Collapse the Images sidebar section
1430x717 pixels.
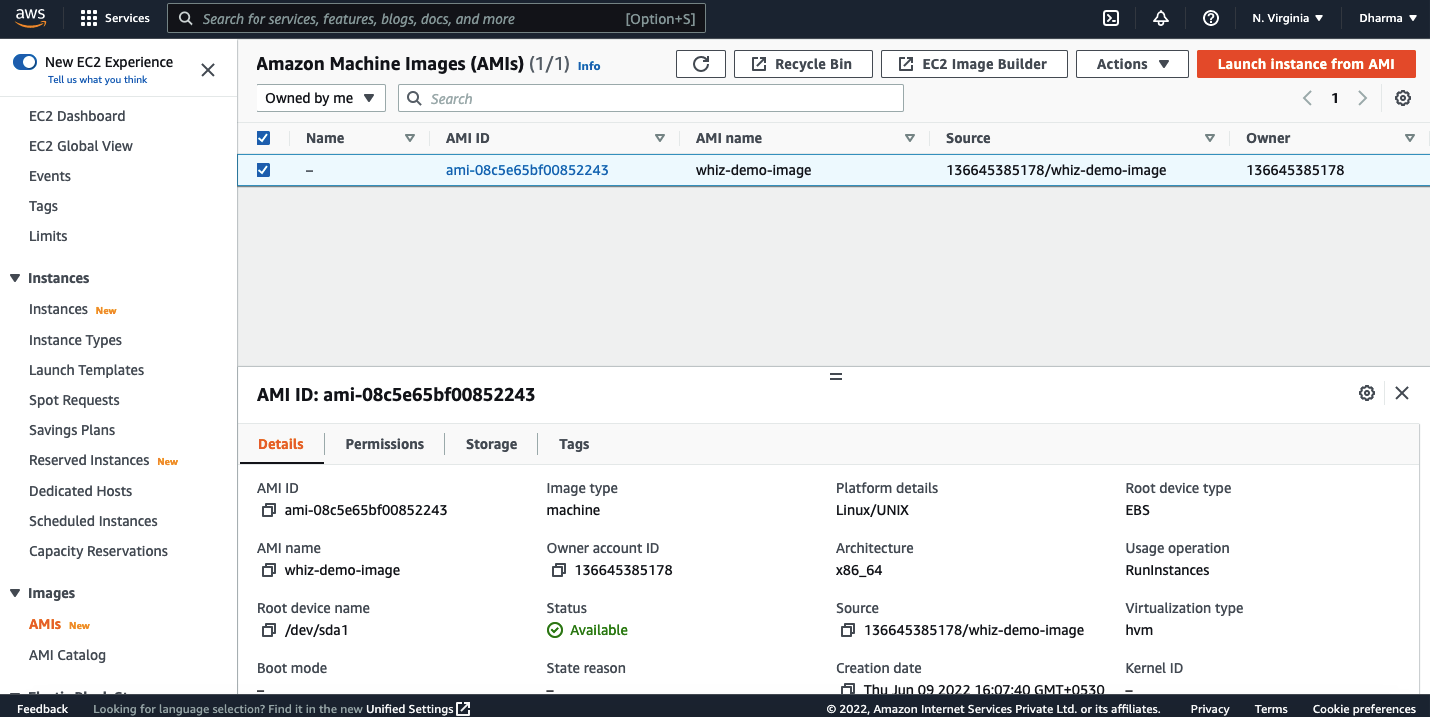click(15, 593)
